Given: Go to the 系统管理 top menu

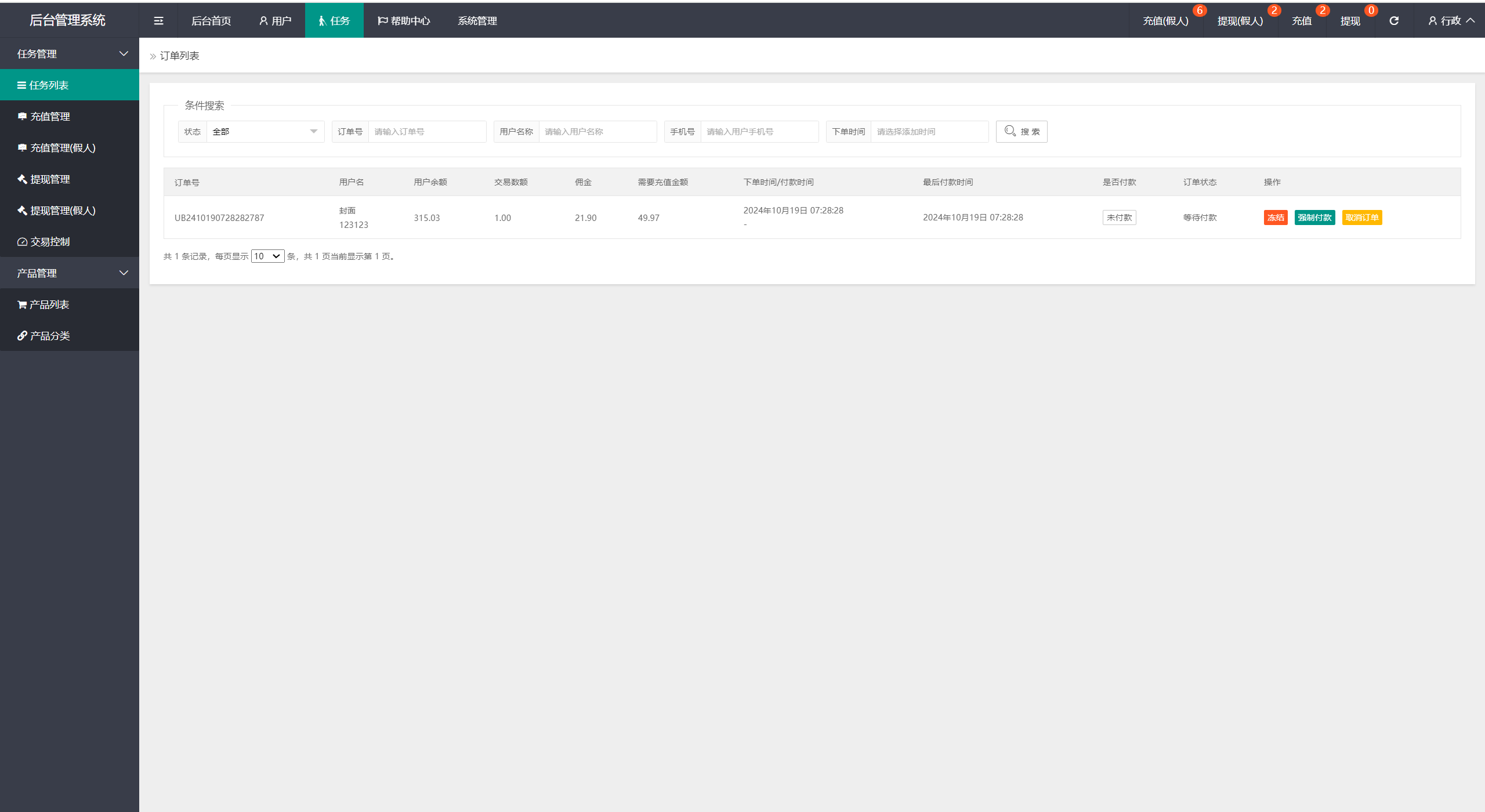Looking at the screenshot, I should tap(477, 21).
